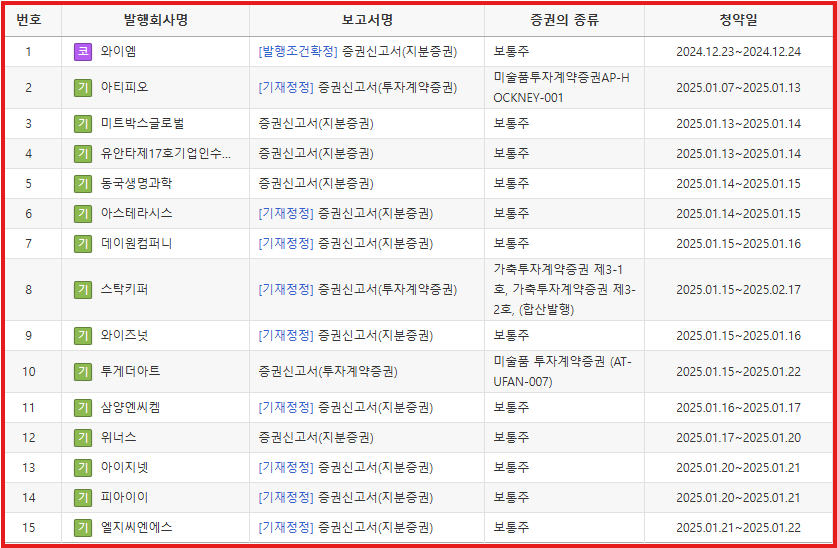
Task: Open 와이즈넛's [기재정정] 증권신고서 report
Action: (x=346, y=336)
